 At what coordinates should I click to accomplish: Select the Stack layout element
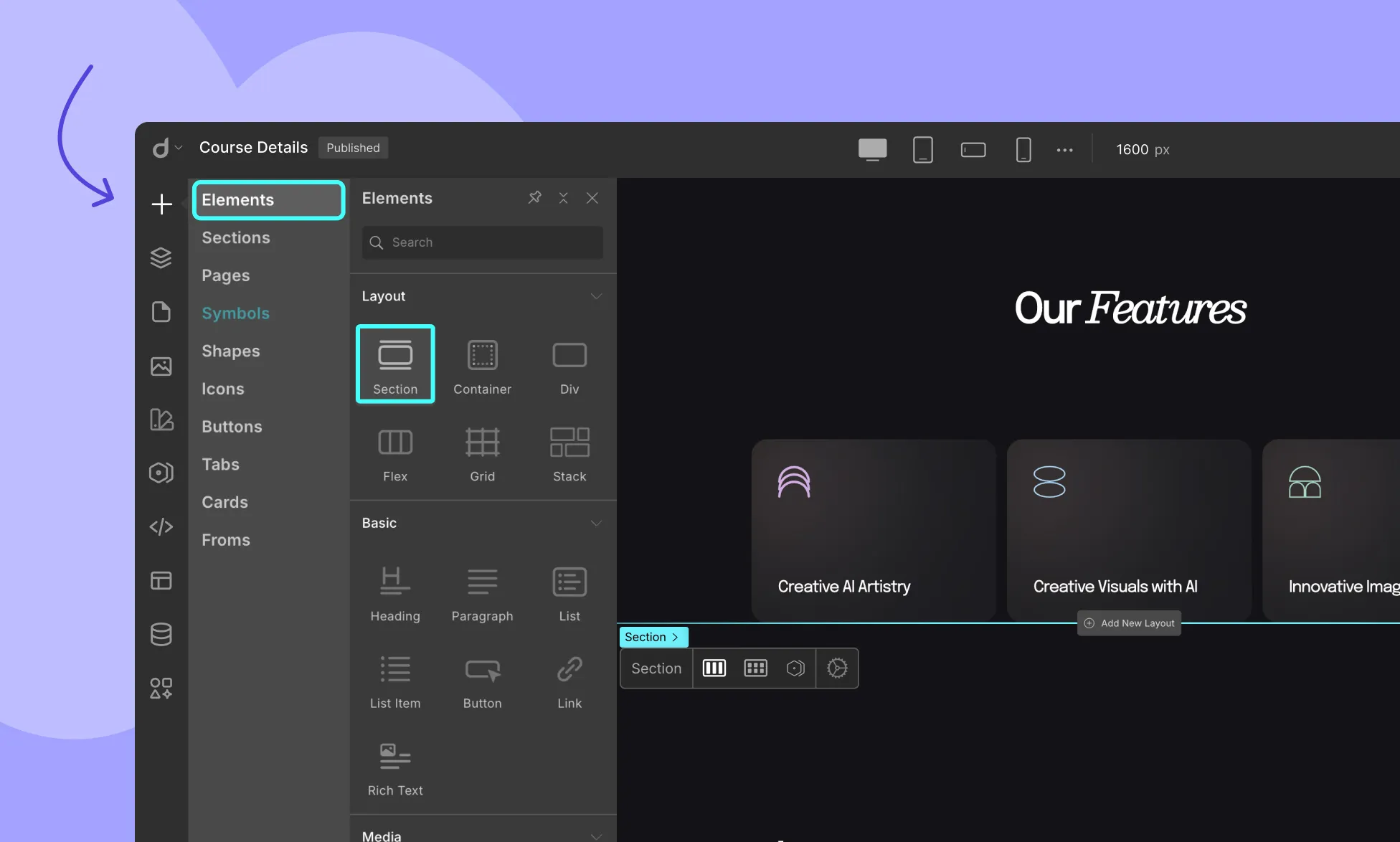coord(569,455)
